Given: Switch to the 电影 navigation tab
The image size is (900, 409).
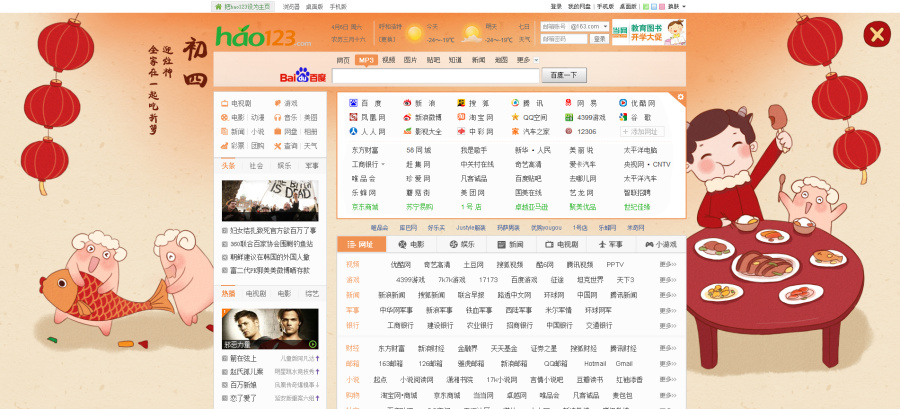Looking at the screenshot, I should [412, 244].
